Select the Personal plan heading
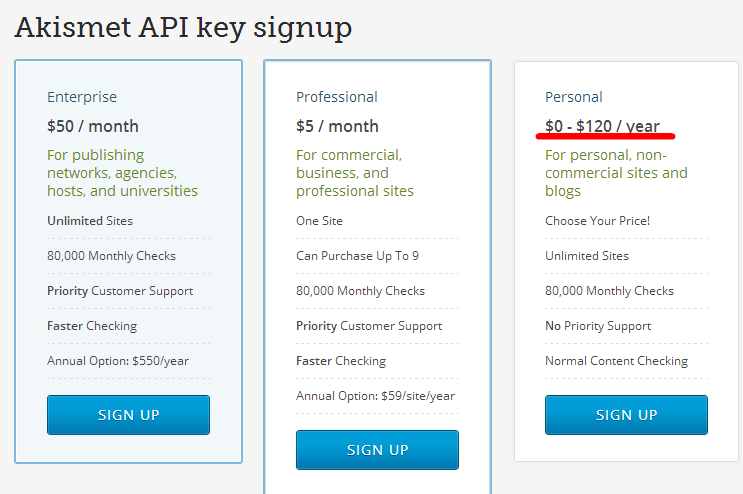Viewport: 743px width, 494px height. 574,97
